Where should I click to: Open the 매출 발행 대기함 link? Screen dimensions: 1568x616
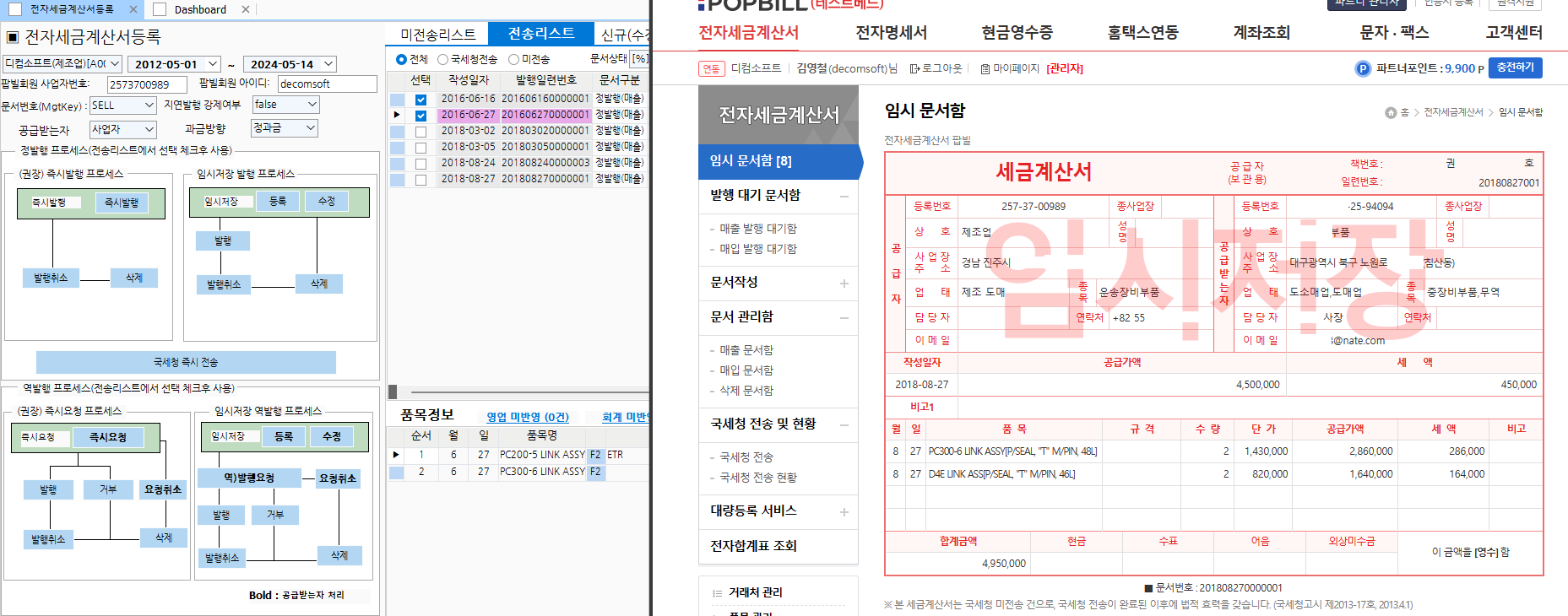757,229
